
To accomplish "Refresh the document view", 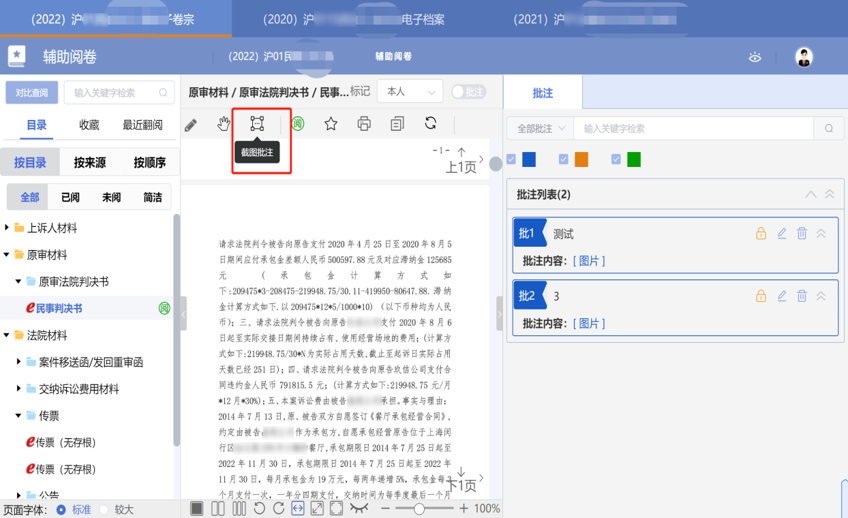I will [x=430, y=123].
